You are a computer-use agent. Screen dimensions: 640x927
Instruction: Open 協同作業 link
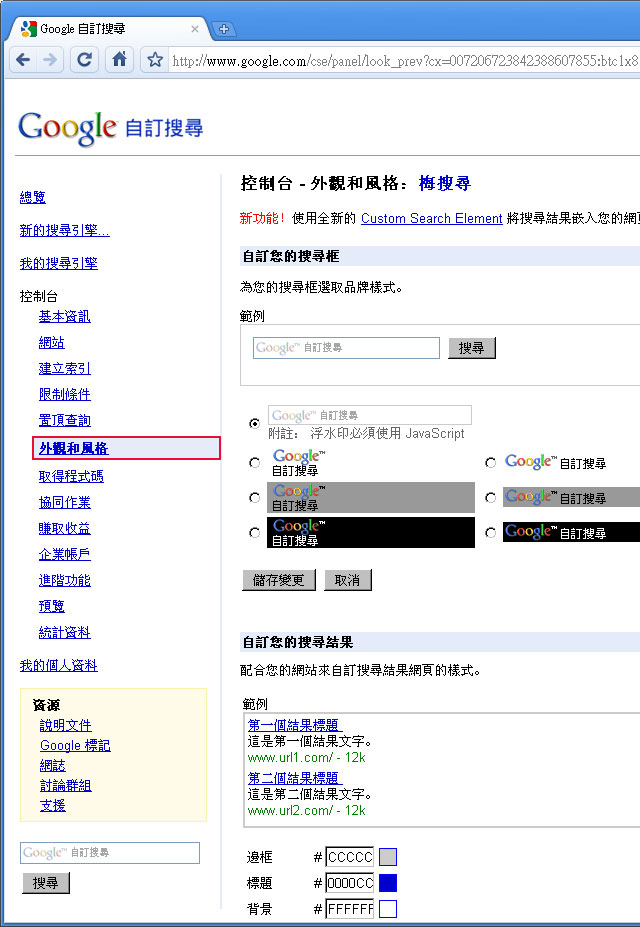(64, 502)
